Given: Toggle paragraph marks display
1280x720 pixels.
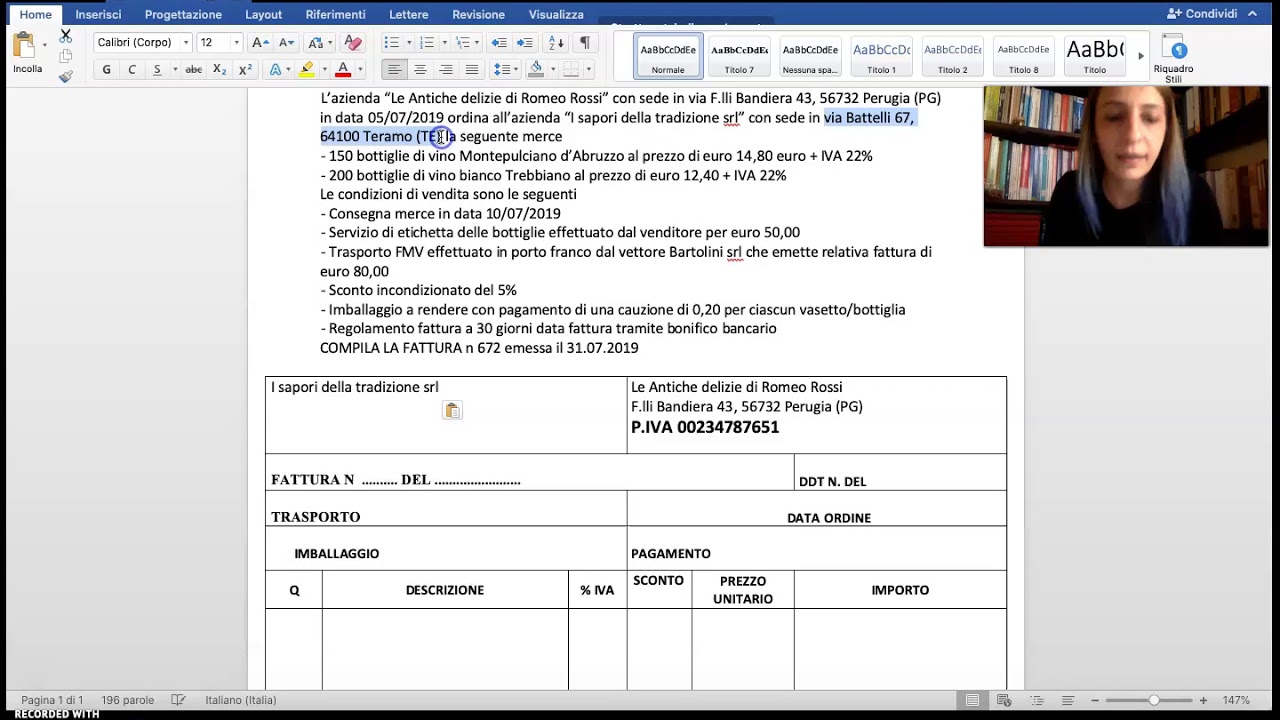Looking at the screenshot, I should point(584,42).
